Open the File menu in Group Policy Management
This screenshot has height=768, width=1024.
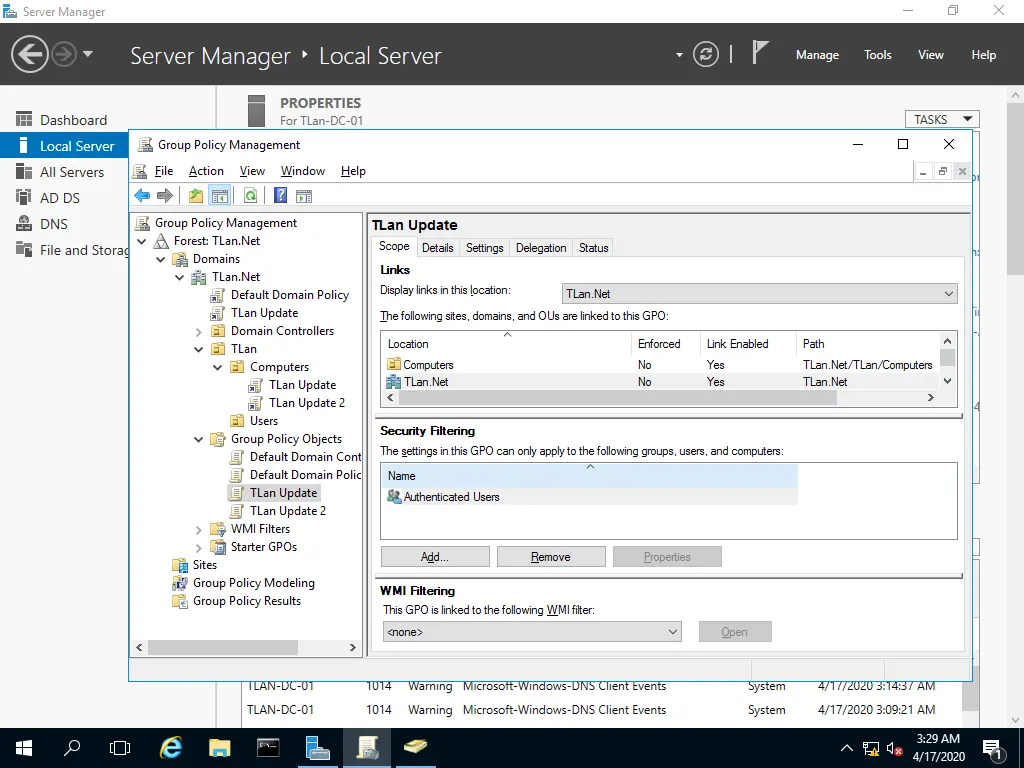(164, 170)
